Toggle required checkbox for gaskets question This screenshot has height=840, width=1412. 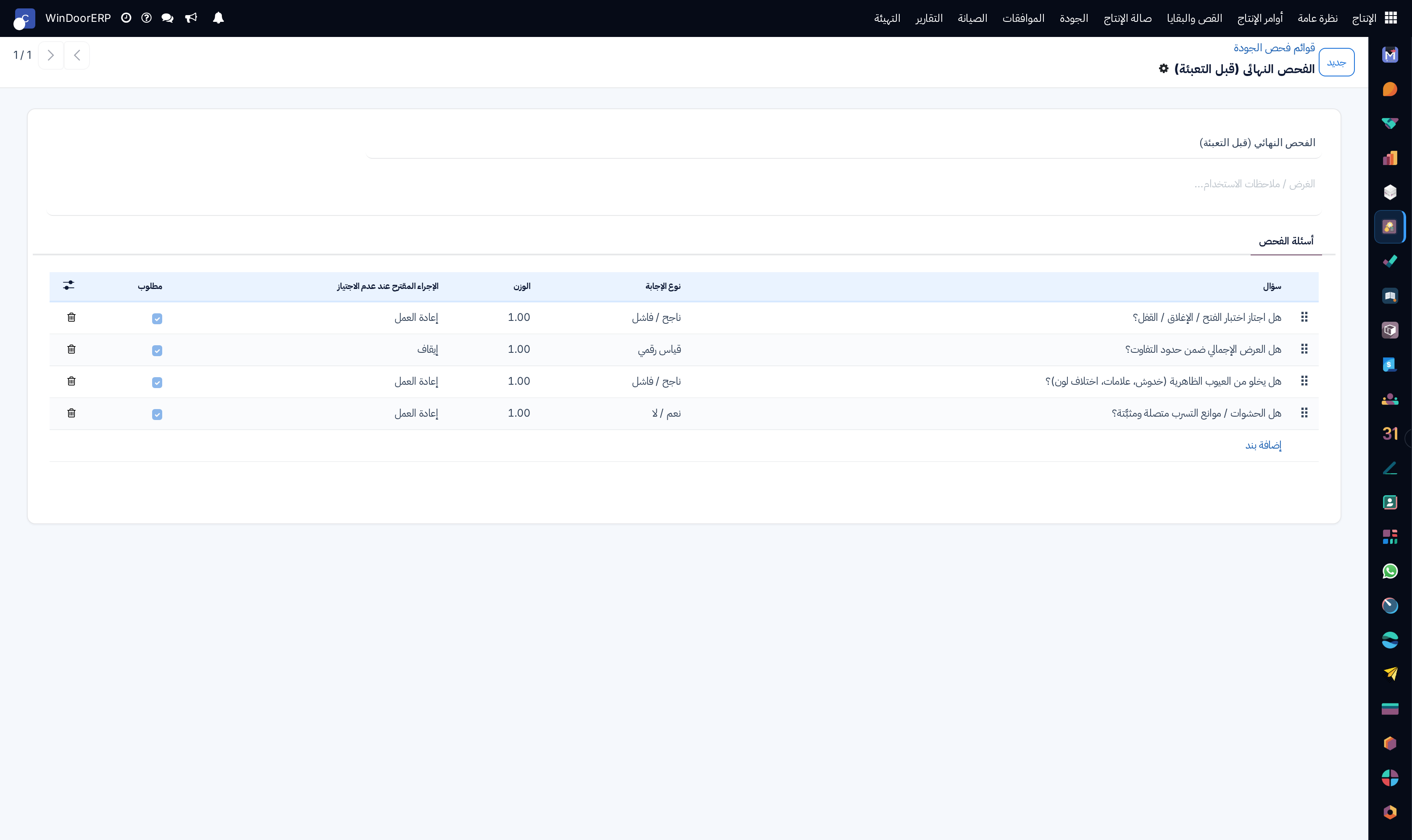point(157,415)
